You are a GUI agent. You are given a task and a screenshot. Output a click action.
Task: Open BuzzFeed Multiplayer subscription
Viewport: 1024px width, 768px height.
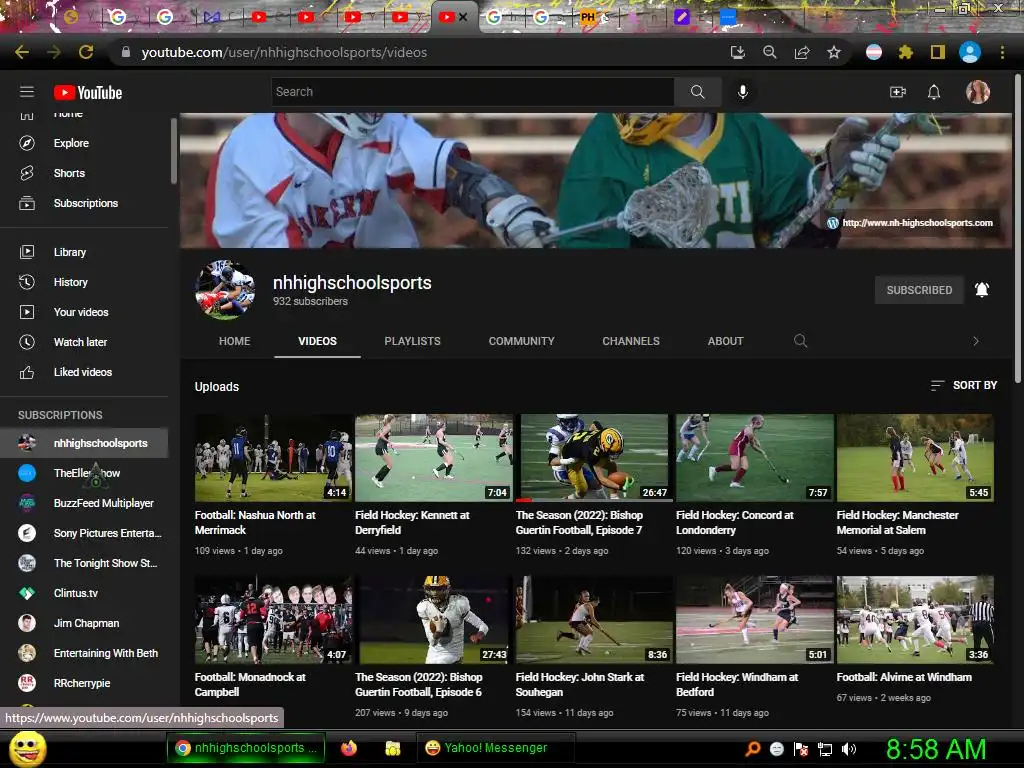(x=85, y=503)
